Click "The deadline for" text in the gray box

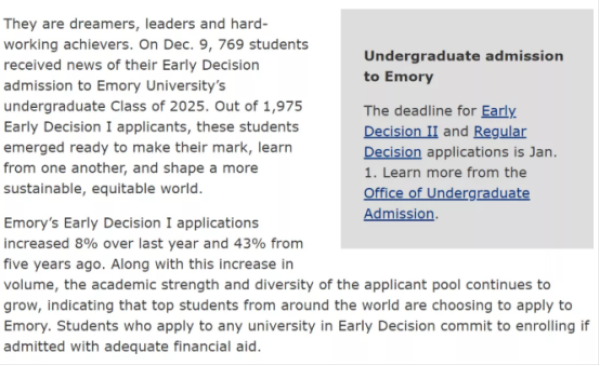tap(420, 111)
